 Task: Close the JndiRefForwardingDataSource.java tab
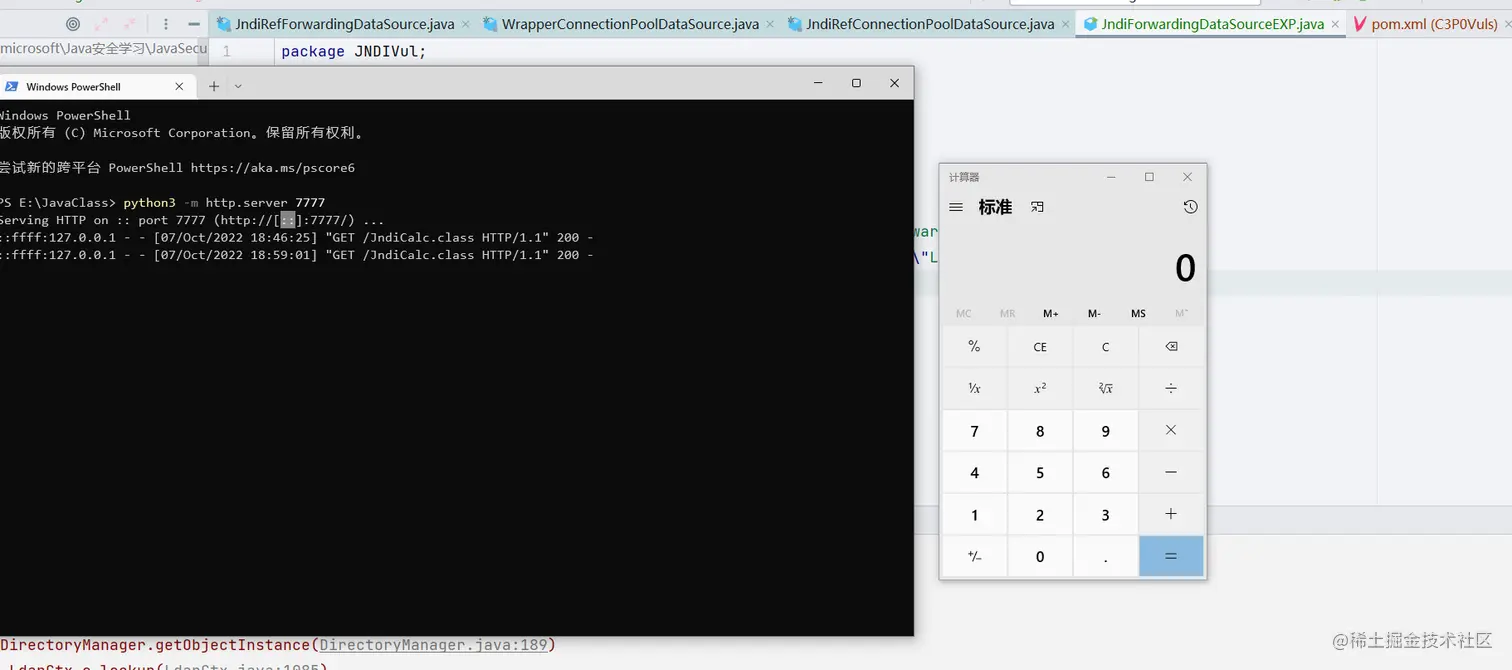pos(466,24)
